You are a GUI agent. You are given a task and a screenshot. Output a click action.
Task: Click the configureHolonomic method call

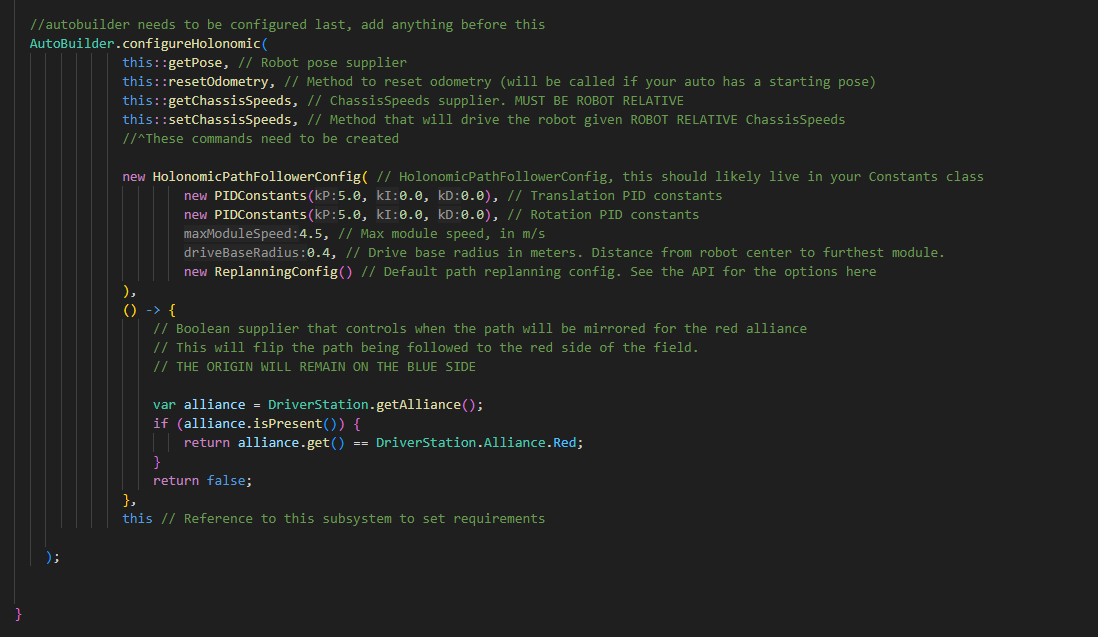coord(191,43)
